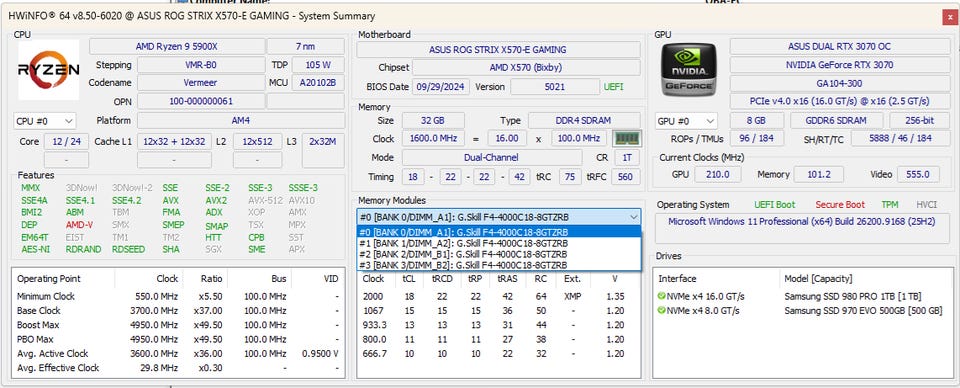This screenshot has height=388, width=960.
Task: Click the AMD-V feature label in red
Action: (x=80, y=225)
